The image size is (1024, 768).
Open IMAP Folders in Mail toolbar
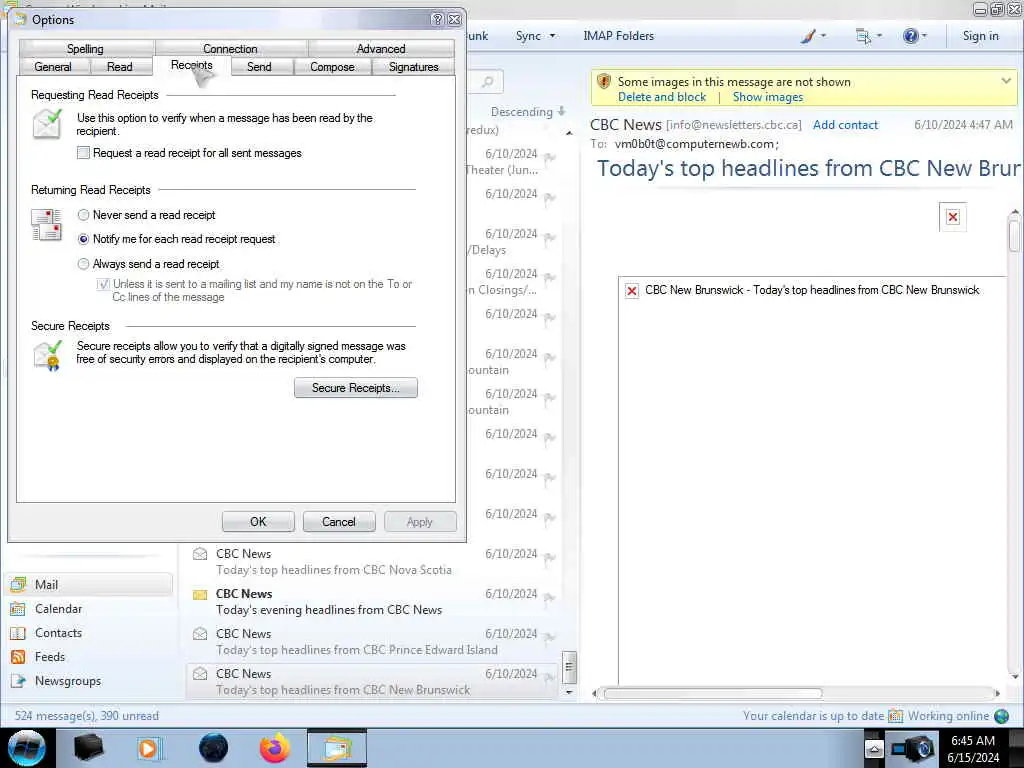618,36
